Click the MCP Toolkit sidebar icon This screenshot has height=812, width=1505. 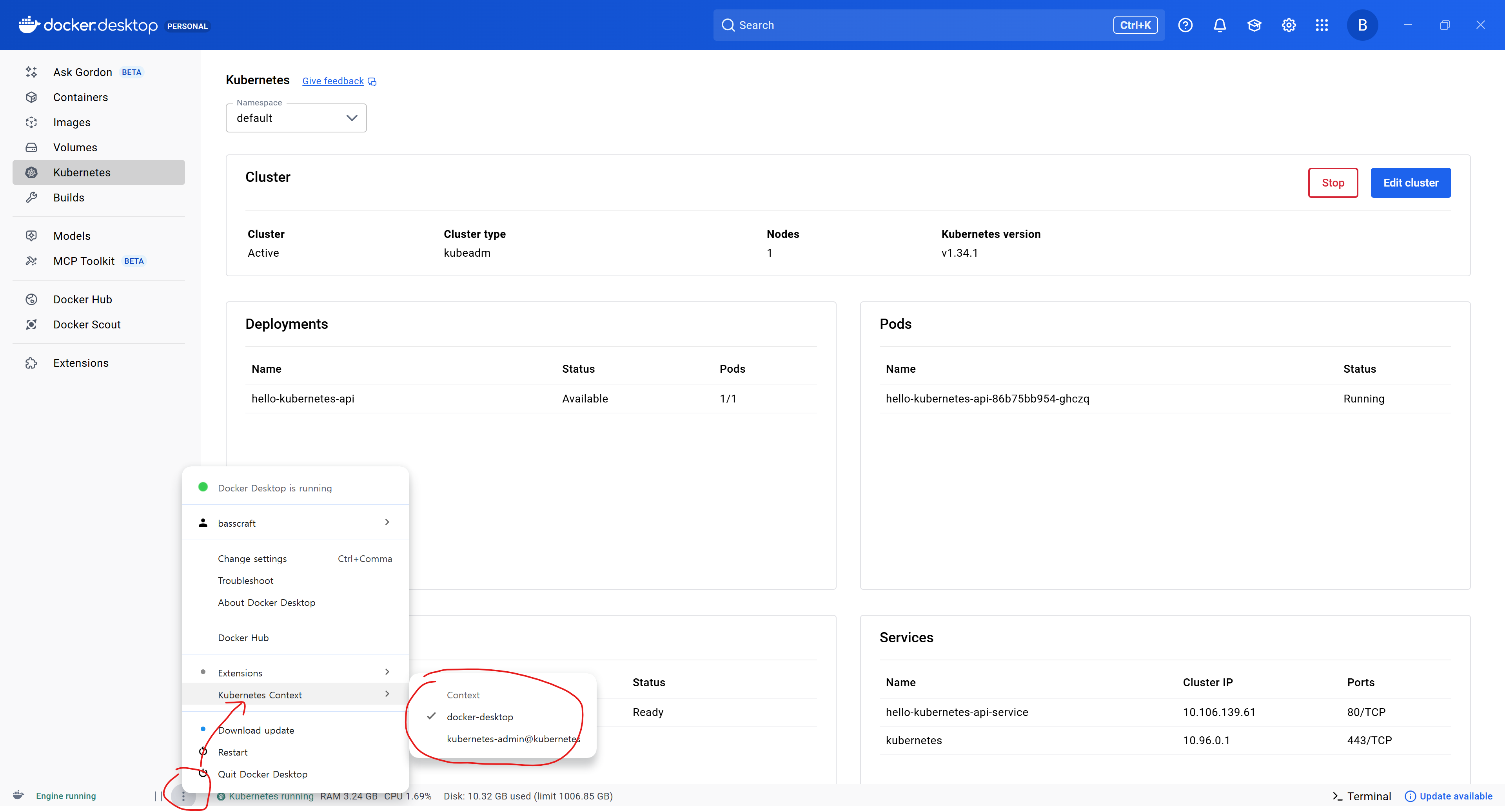click(x=31, y=261)
